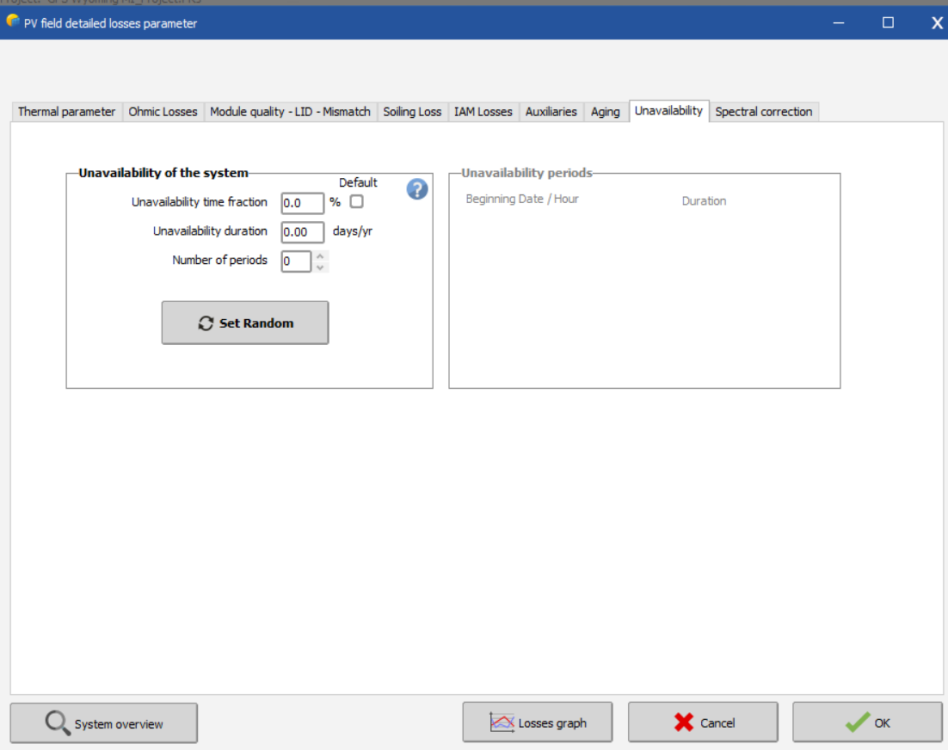Image resolution: width=948 pixels, height=750 pixels.
Task: Open the System overview
Action: pos(104,723)
